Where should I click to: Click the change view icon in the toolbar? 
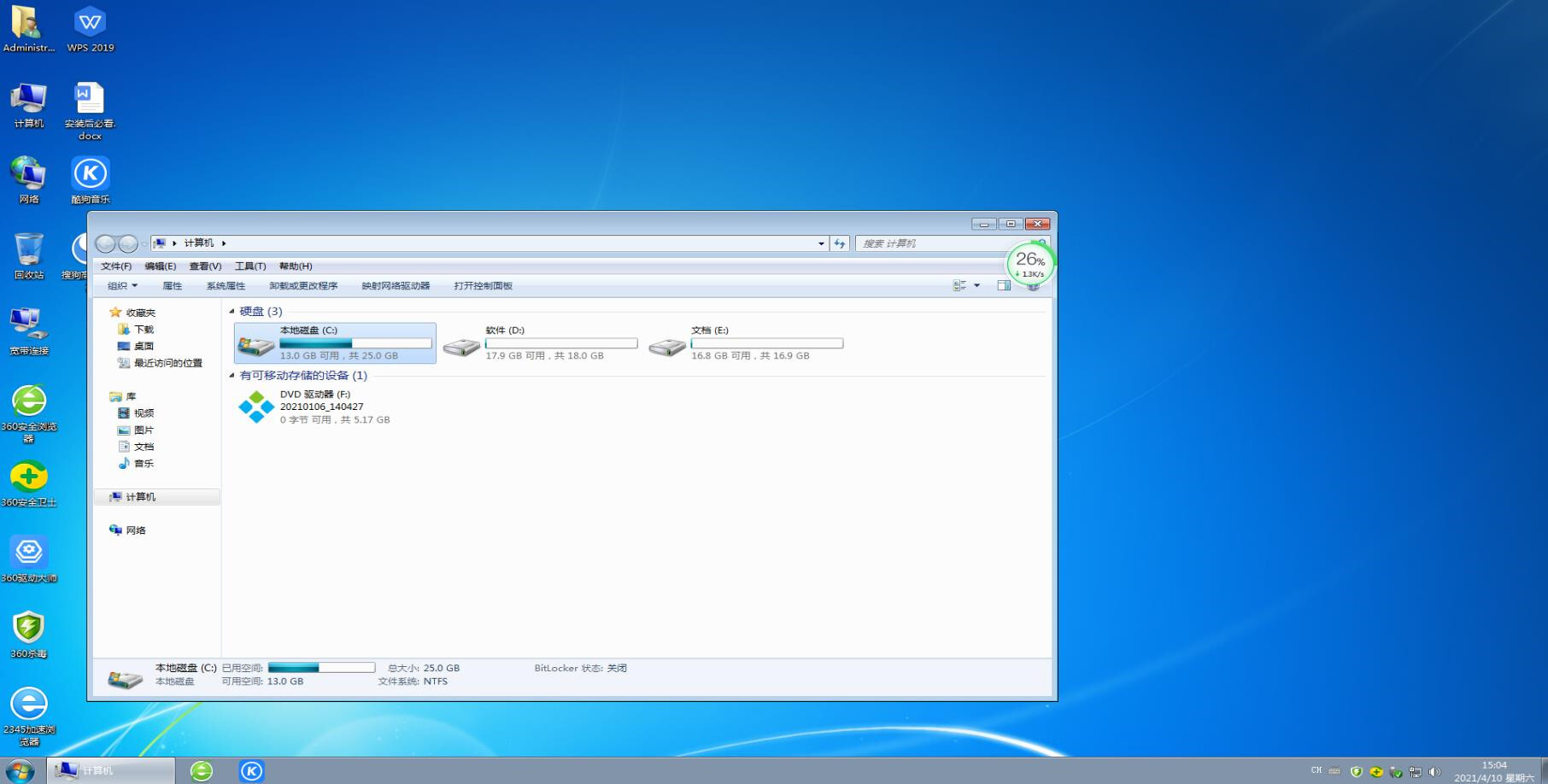959,285
